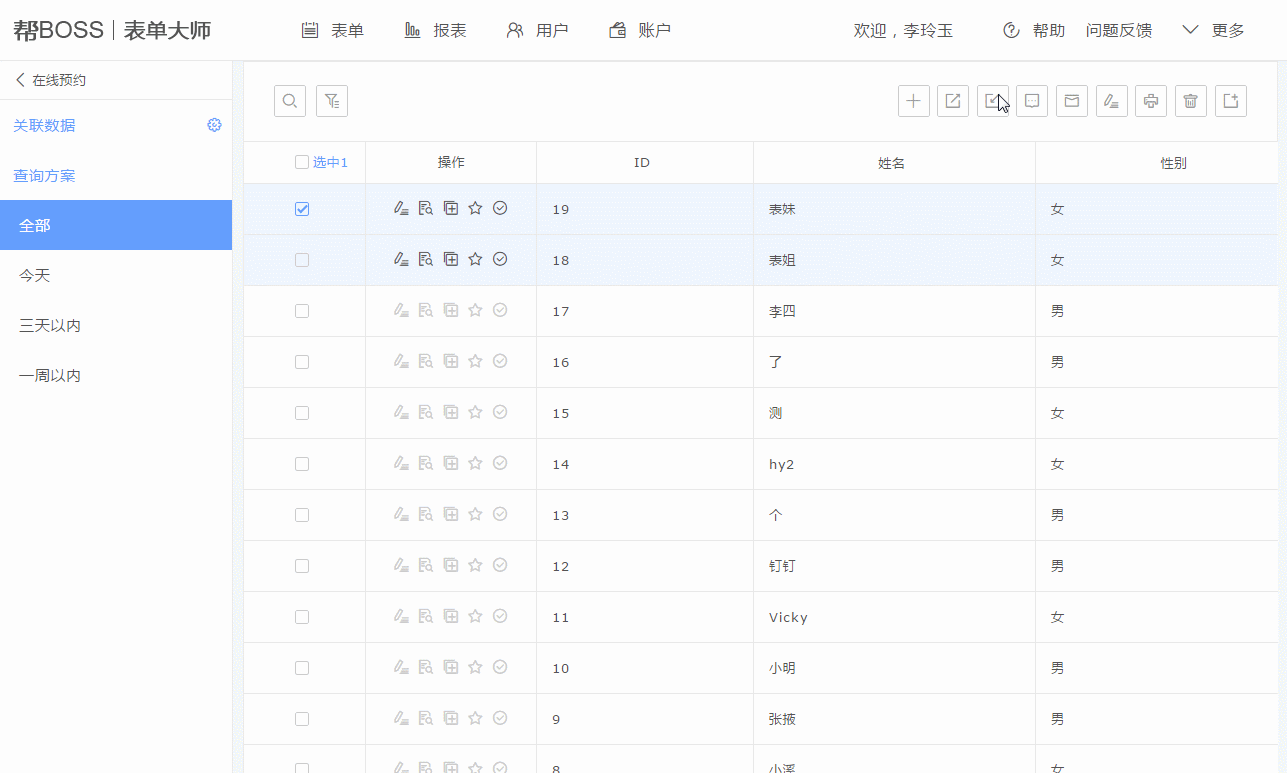This screenshot has height=773, width=1287.
Task: Select the row 11 Vicky checkbox
Action: (302, 617)
